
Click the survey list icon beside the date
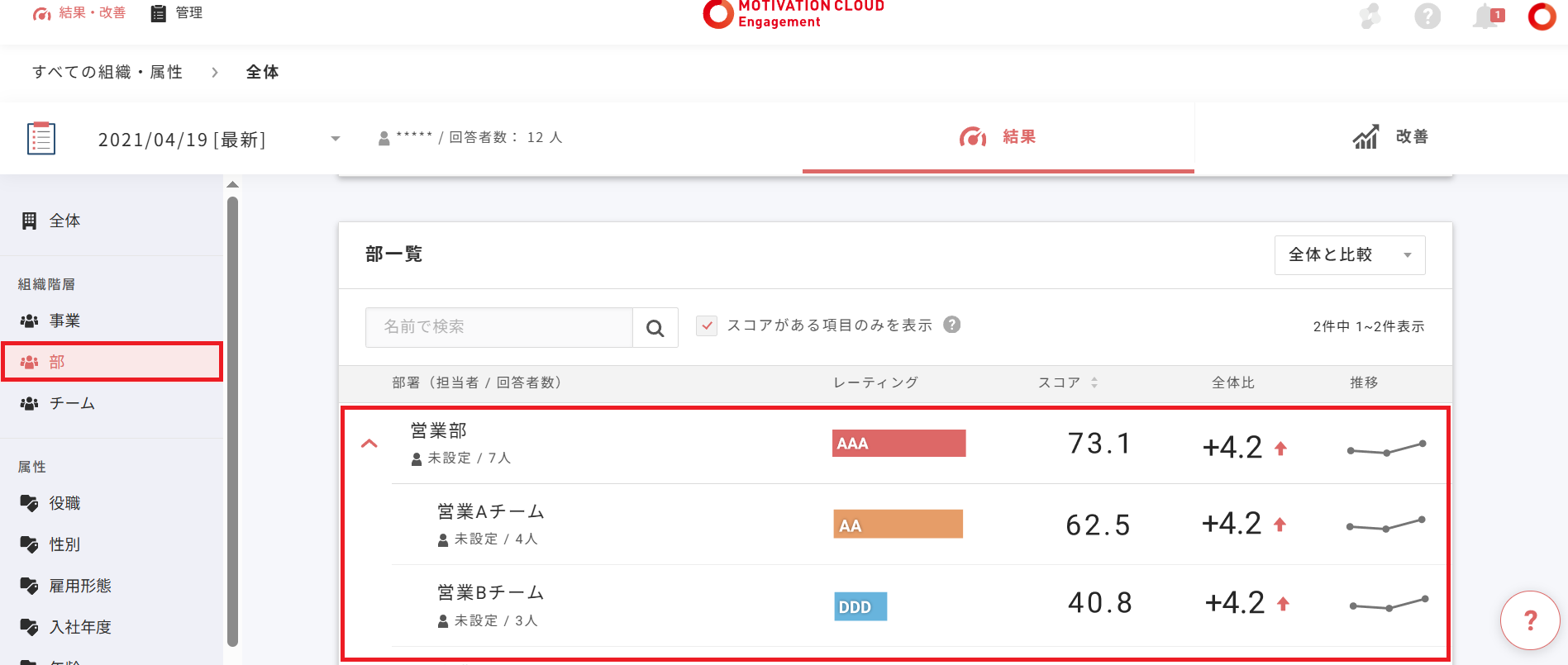41,139
